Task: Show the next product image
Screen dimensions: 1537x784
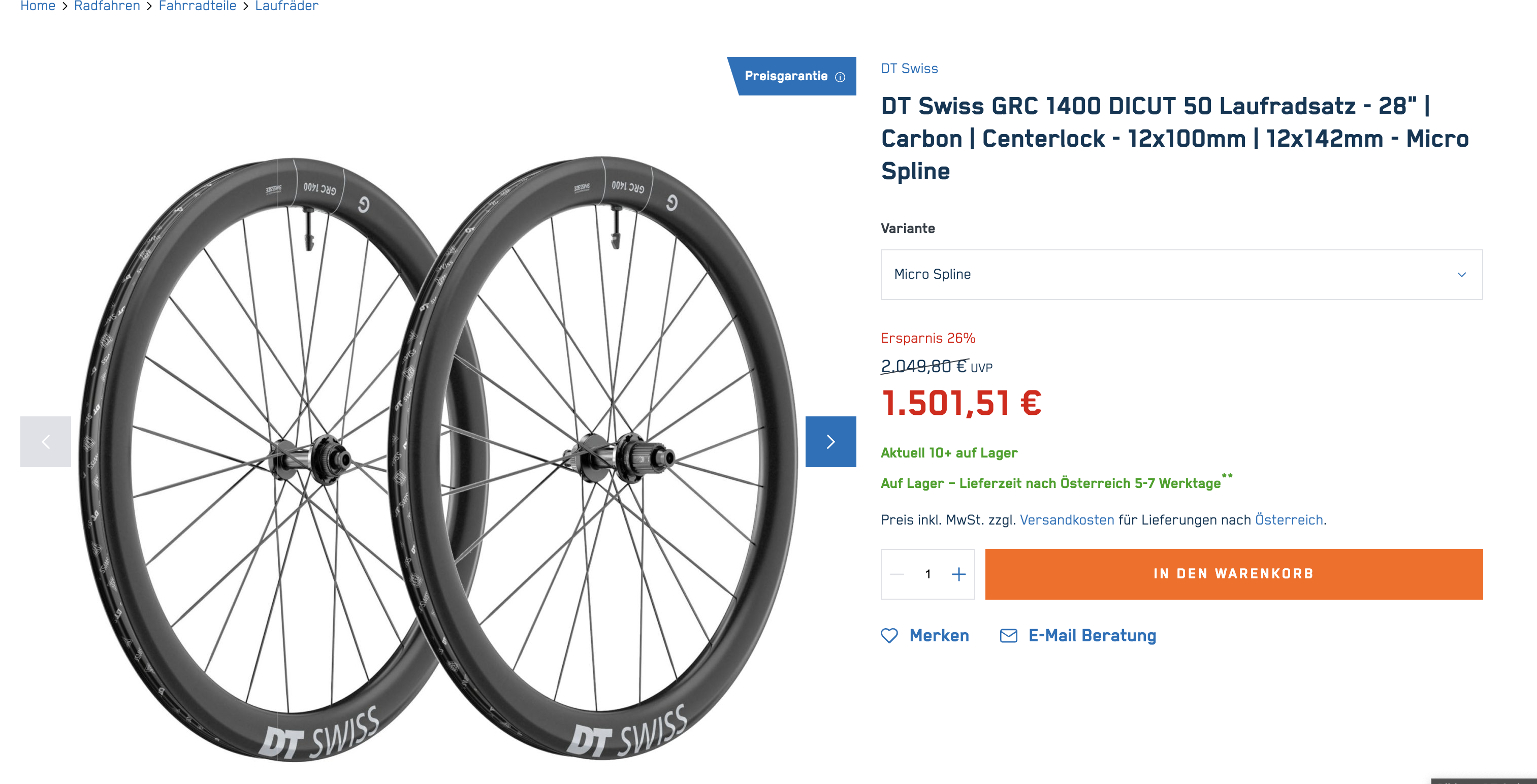Action: 830,442
